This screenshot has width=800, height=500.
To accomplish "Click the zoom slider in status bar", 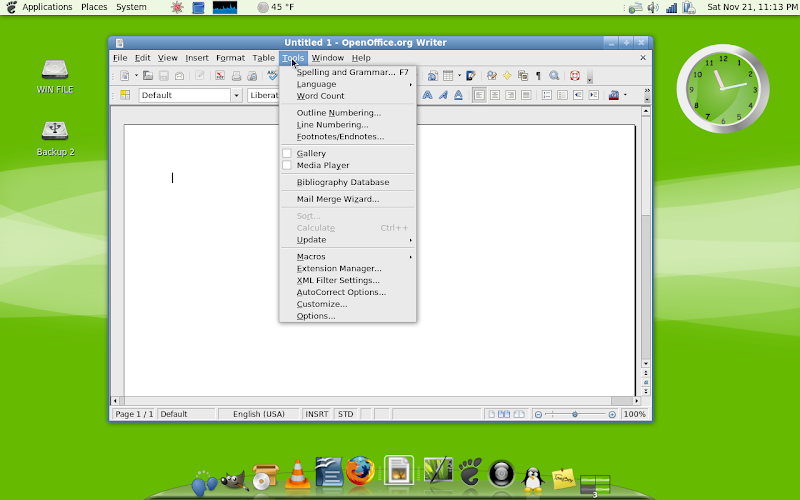I will 574,414.
